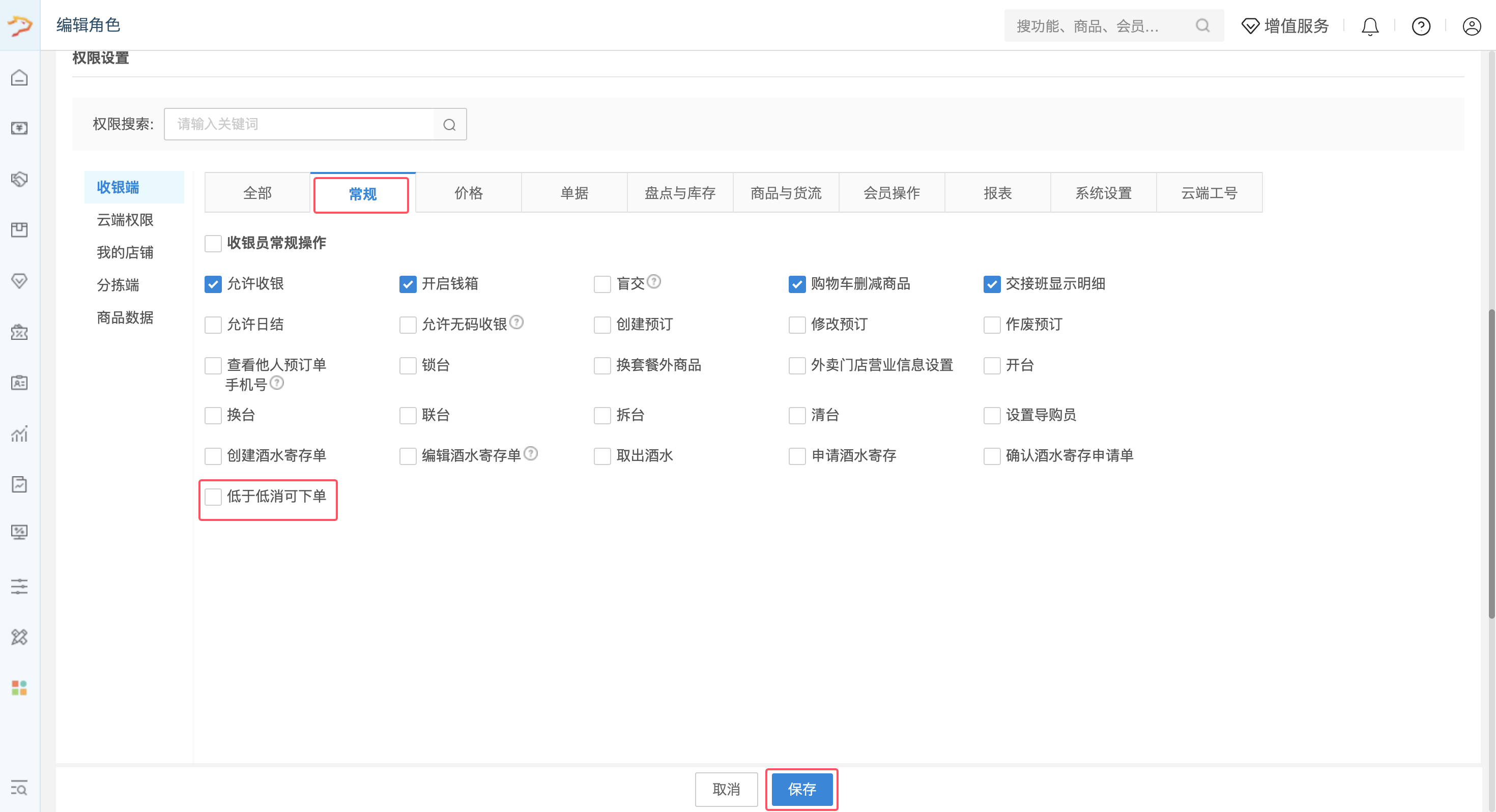Click the notification bell icon
Image resolution: width=1496 pixels, height=812 pixels.
pos(1370,26)
